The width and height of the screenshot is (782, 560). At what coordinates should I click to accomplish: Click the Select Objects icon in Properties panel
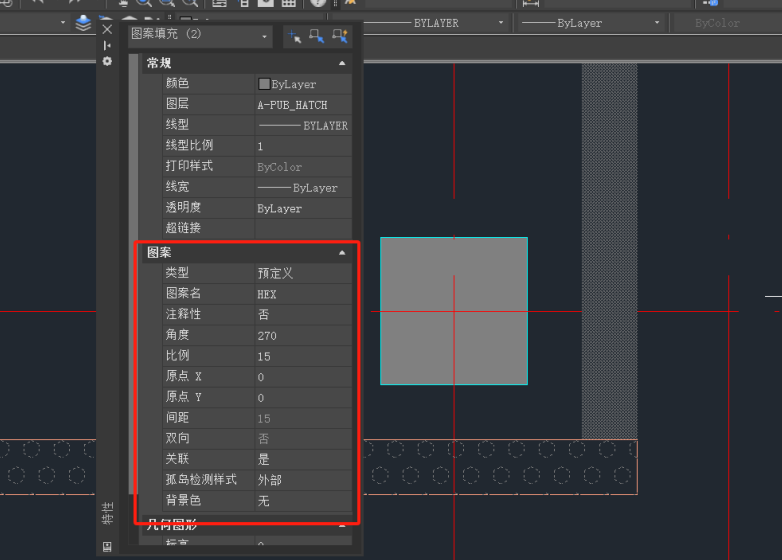click(x=317, y=37)
